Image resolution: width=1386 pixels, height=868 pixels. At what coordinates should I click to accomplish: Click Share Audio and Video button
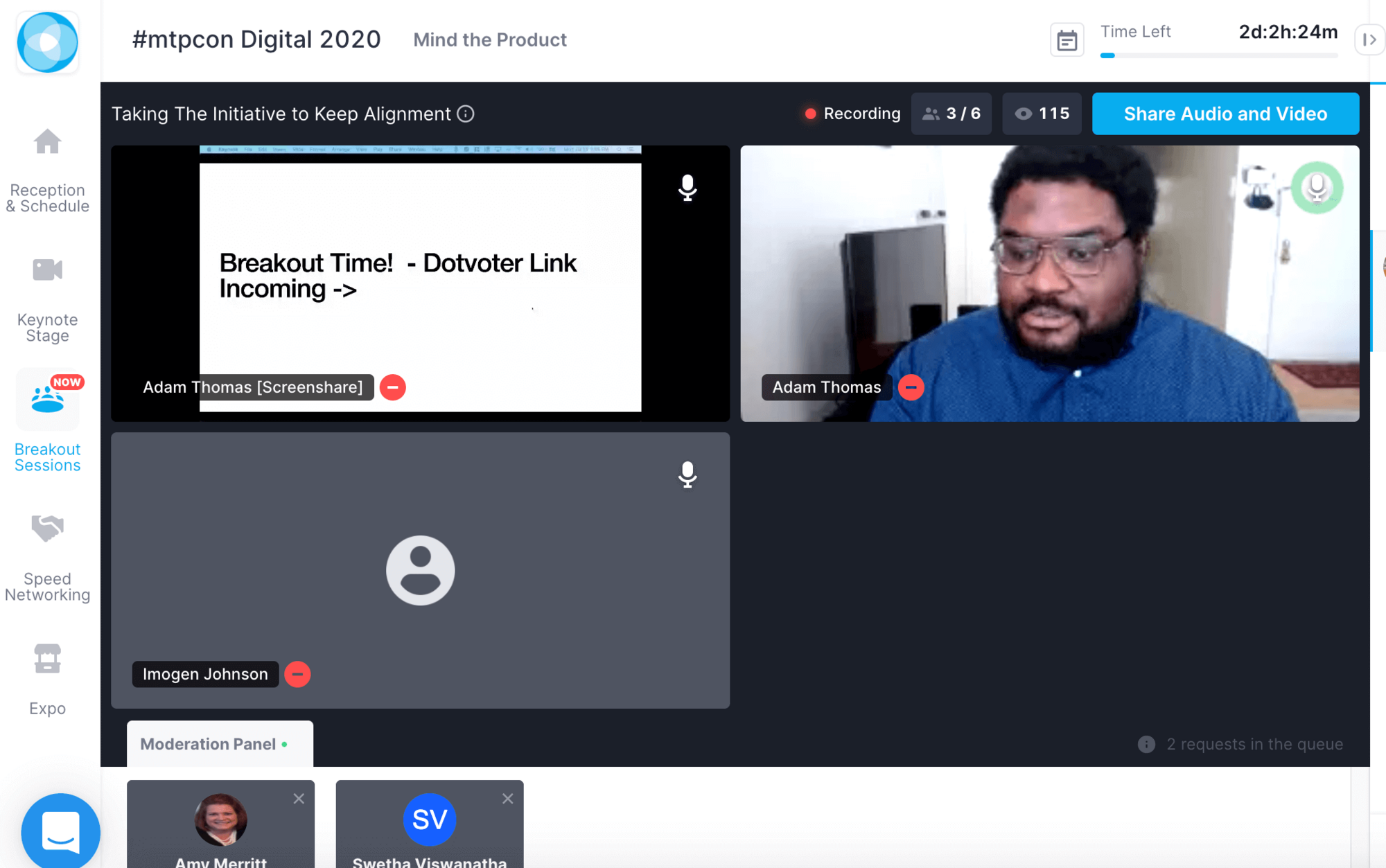(1225, 114)
